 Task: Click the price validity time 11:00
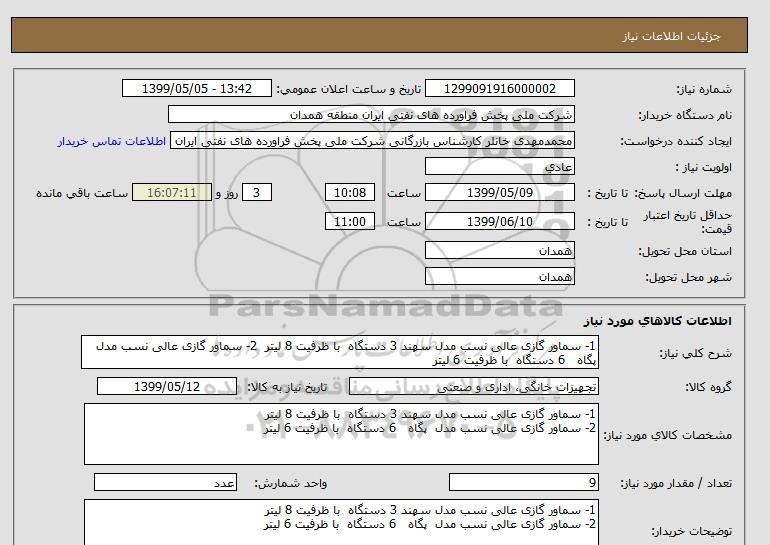click(350, 221)
